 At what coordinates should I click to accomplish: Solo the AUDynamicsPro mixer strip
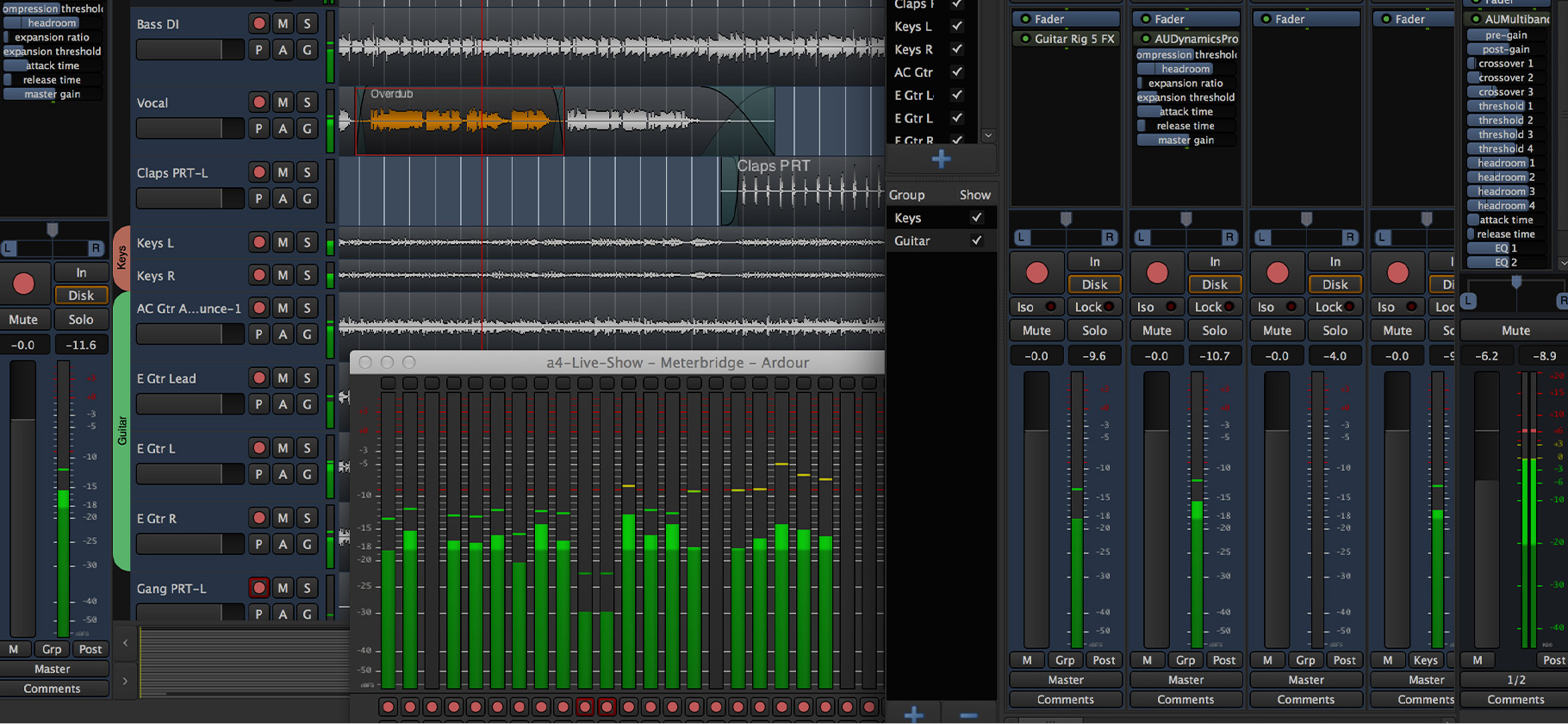pyautogui.click(x=1215, y=330)
